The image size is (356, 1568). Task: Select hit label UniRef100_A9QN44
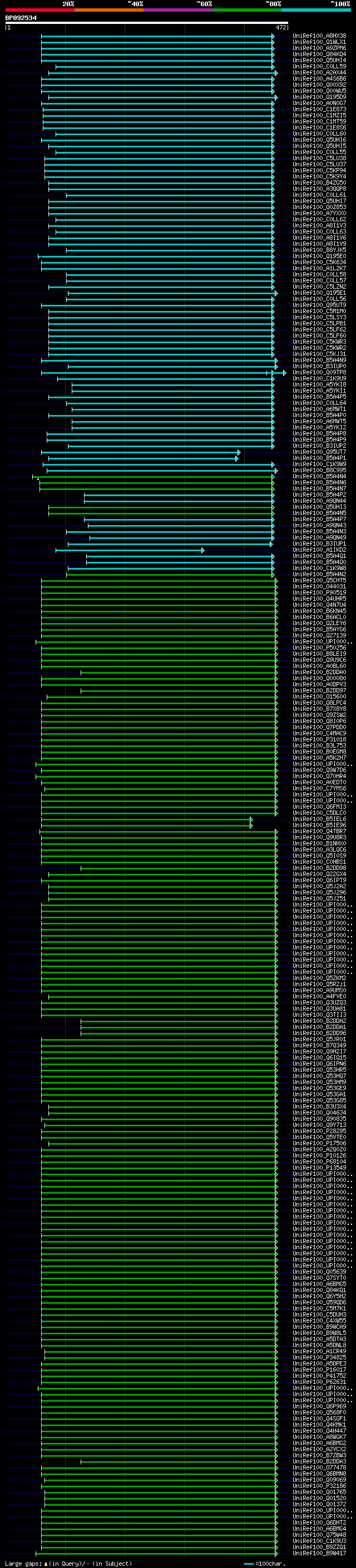(x=319, y=501)
